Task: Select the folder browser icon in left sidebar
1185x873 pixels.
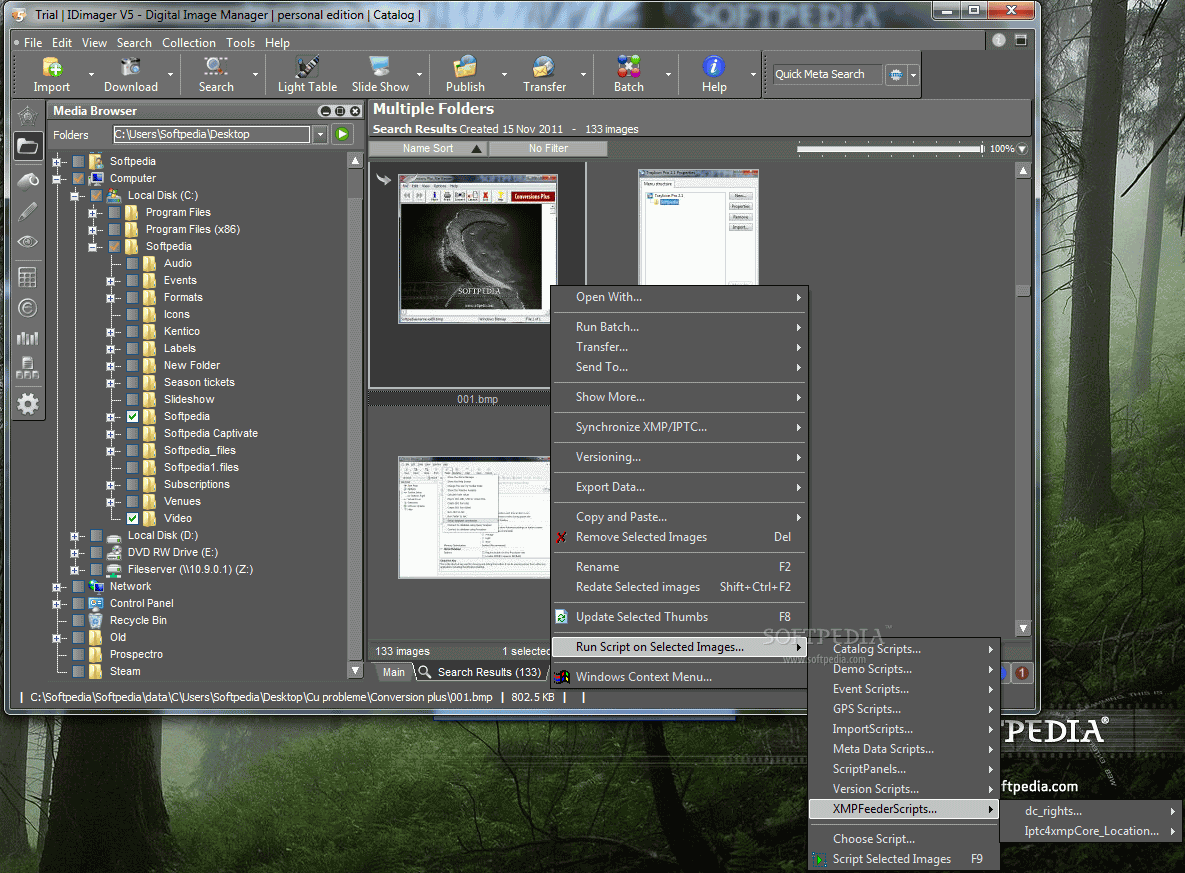Action: tap(28, 146)
